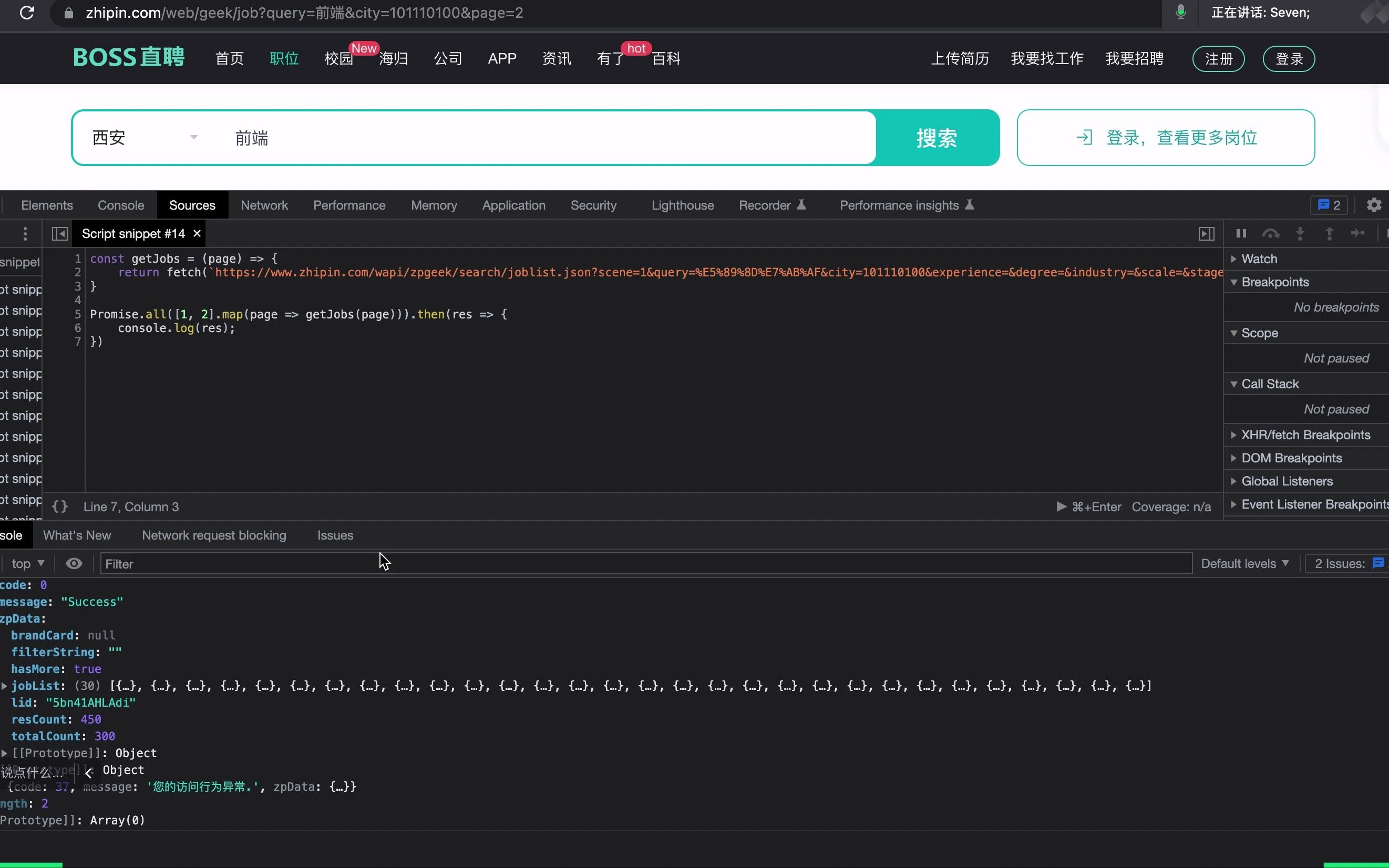Click 登录，查看更多岗位 button
Image resolution: width=1389 pixels, height=868 pixels.
click(1166, 138)
